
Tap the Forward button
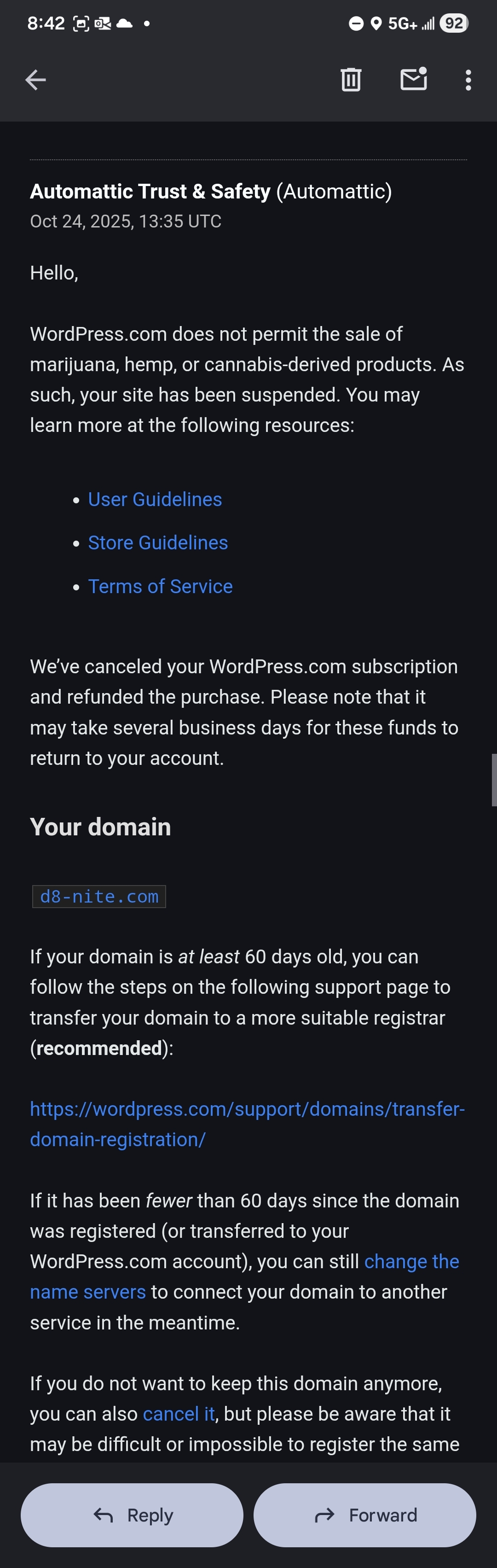coord(364,1515)
